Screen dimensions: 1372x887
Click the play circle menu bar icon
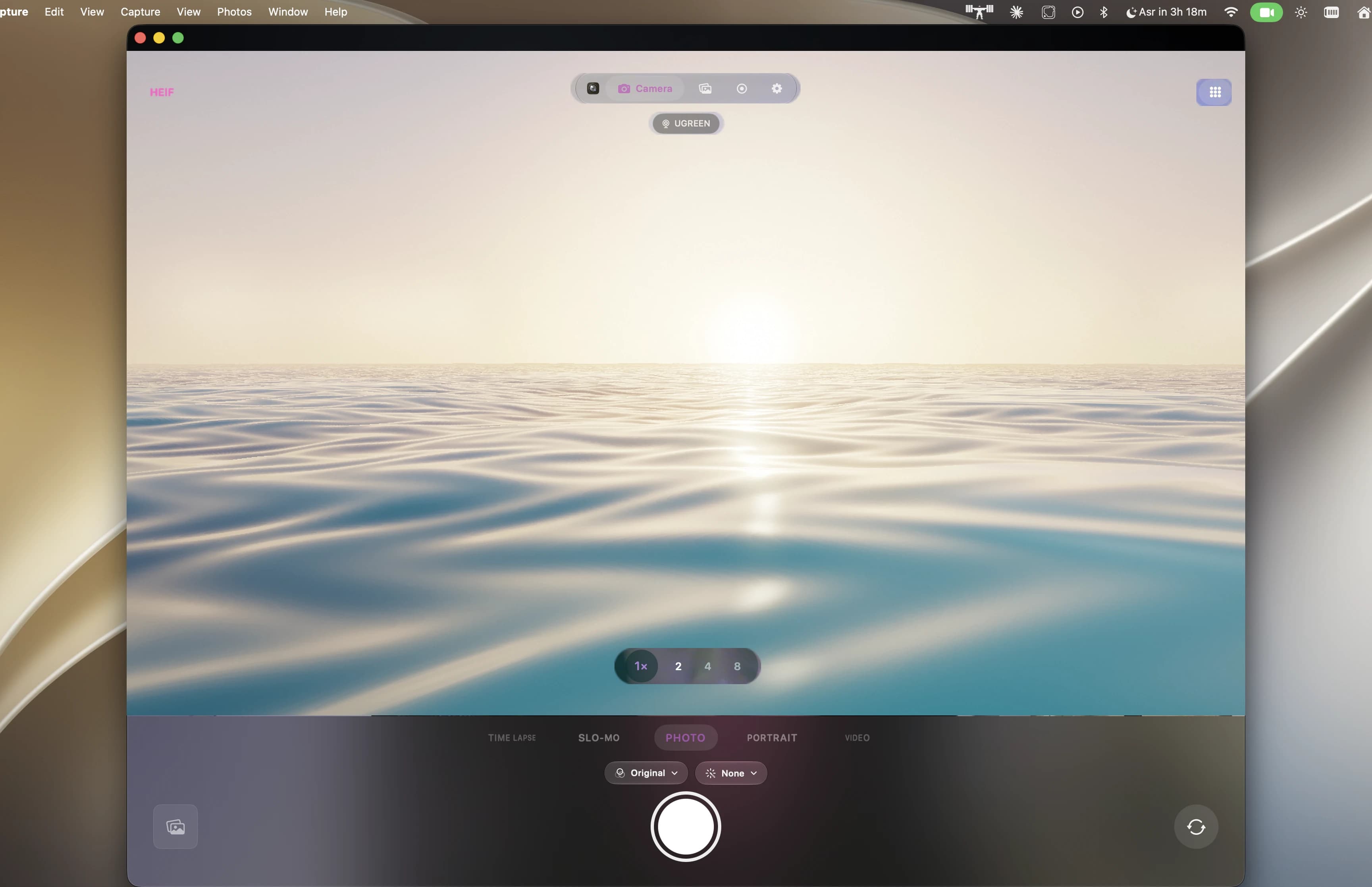coord(1078,12)
